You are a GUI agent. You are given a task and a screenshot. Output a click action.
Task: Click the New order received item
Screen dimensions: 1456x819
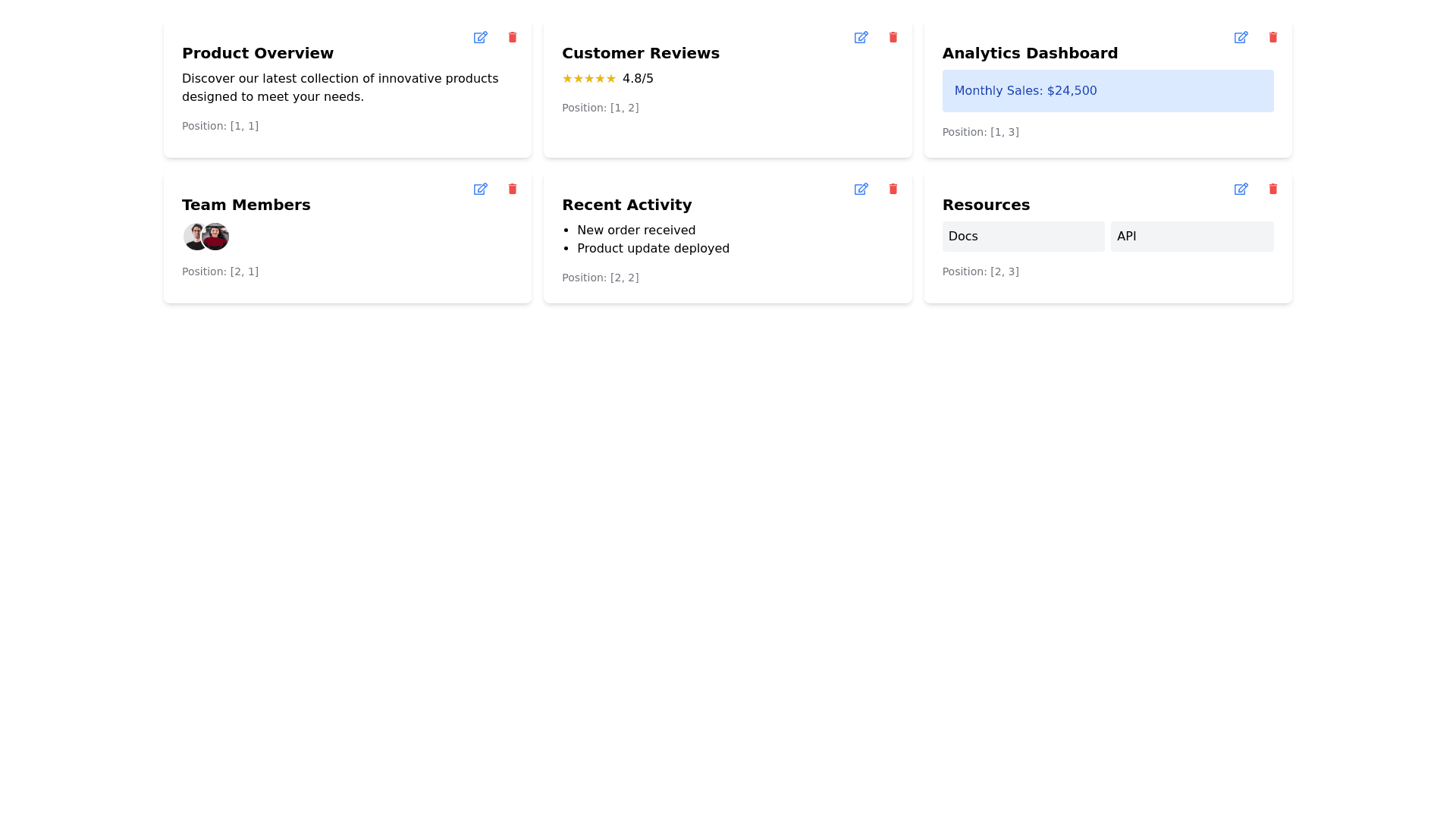point(635,231)
